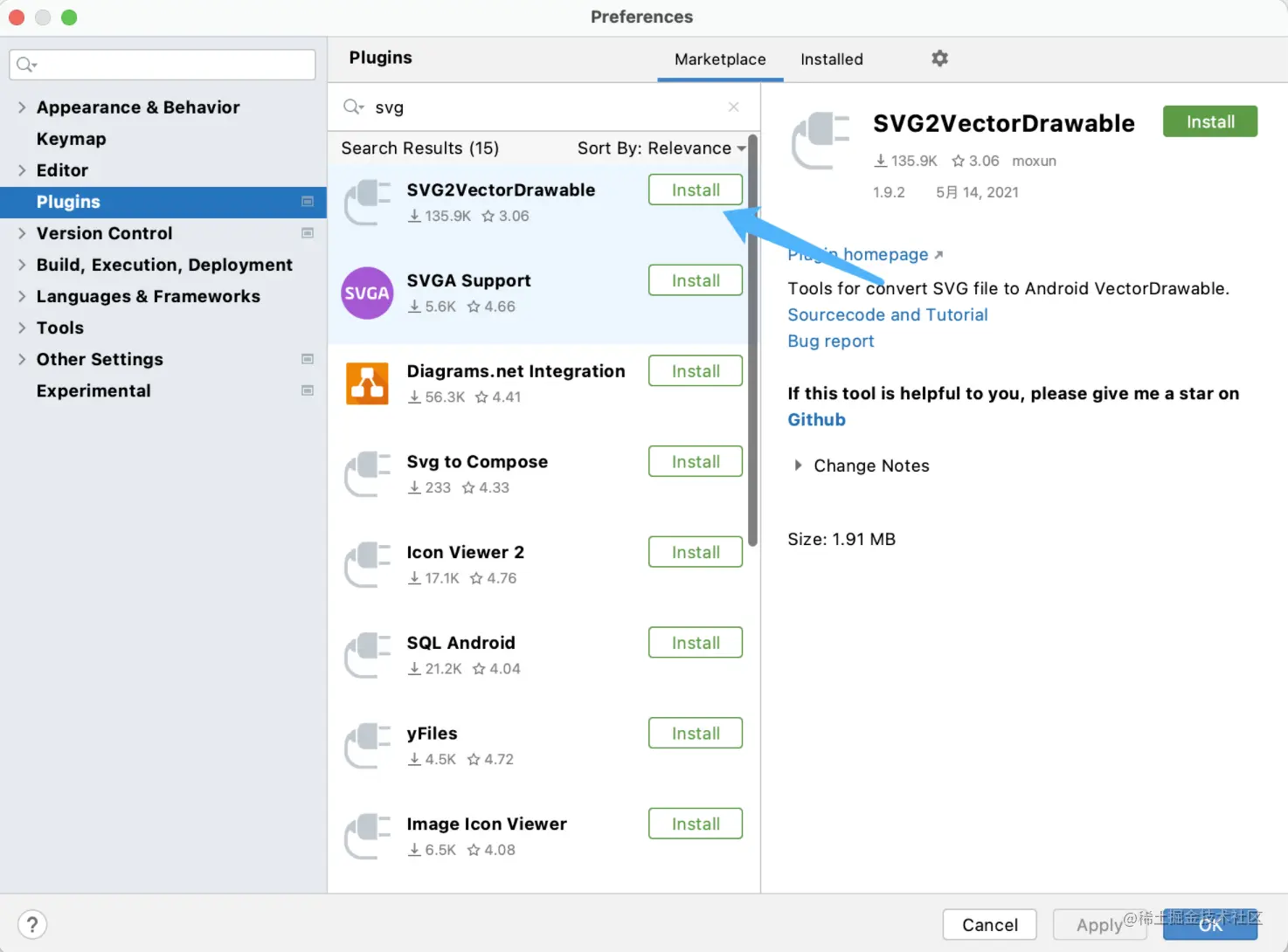The width and height of the screenshot is (1288, 952).
Task: Click the Search Results (15) header
Action: coord(420,148)
